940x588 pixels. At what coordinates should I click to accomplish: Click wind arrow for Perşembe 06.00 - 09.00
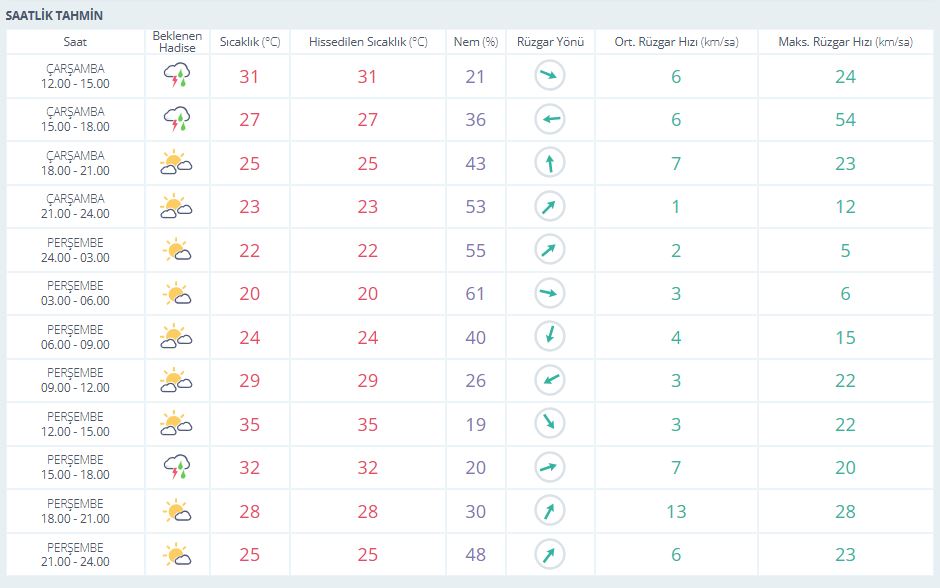(x=550, y=336)
